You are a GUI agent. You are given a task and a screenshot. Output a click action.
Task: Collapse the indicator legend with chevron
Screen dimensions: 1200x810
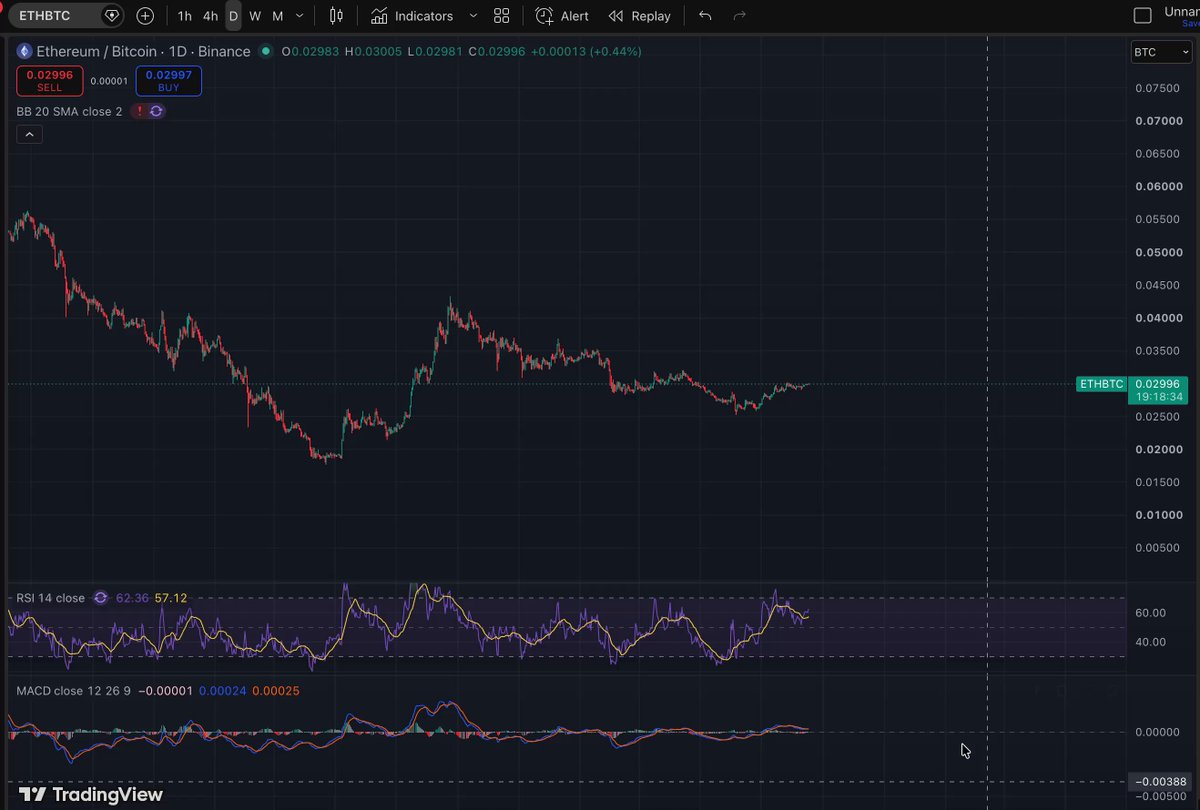pyautogui.click(x=29, y=136)
